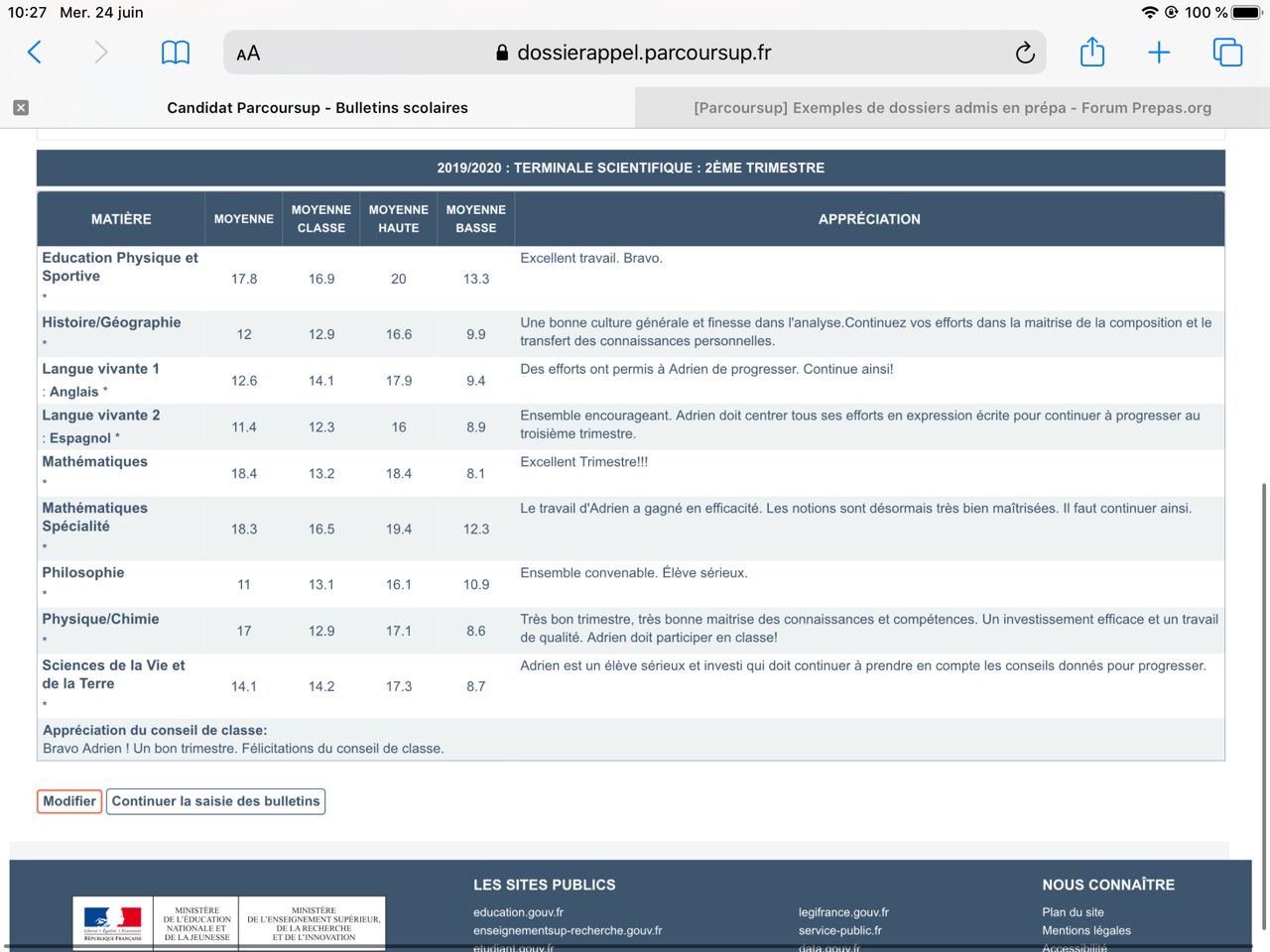Viewport: 1270px width, 952px height.
Task: Tap the dossierappel.parcoursup.fr address field
Action: tap(635, 53)
